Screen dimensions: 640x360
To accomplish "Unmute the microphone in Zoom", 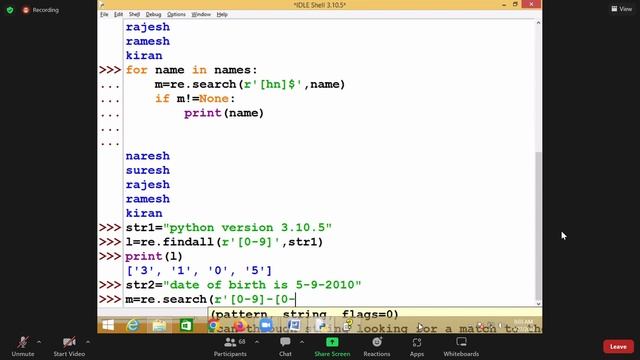I will coord(23,347).
